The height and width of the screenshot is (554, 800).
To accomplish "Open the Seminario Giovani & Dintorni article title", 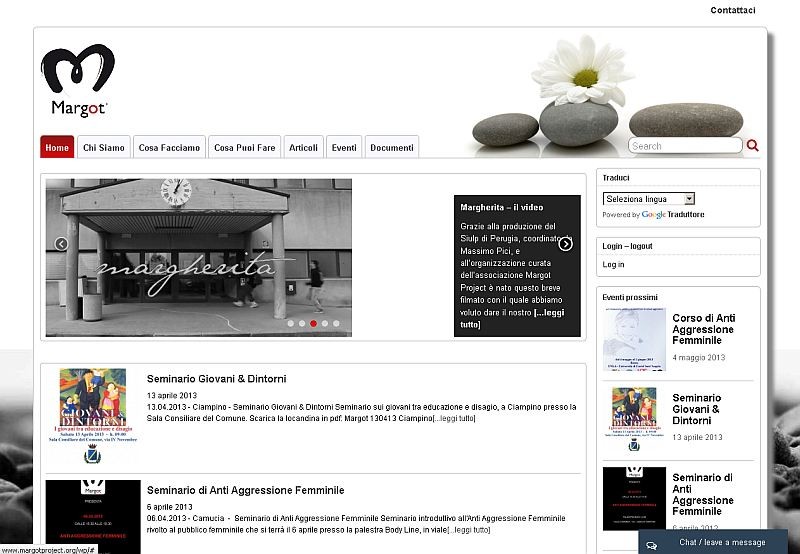I will 216,379.
